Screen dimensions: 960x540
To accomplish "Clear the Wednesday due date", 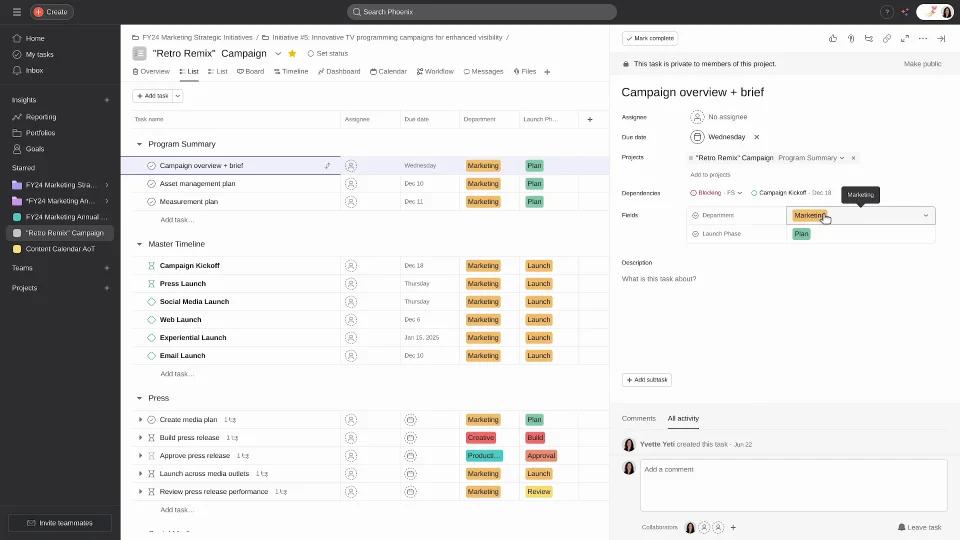I will (757, 137).
